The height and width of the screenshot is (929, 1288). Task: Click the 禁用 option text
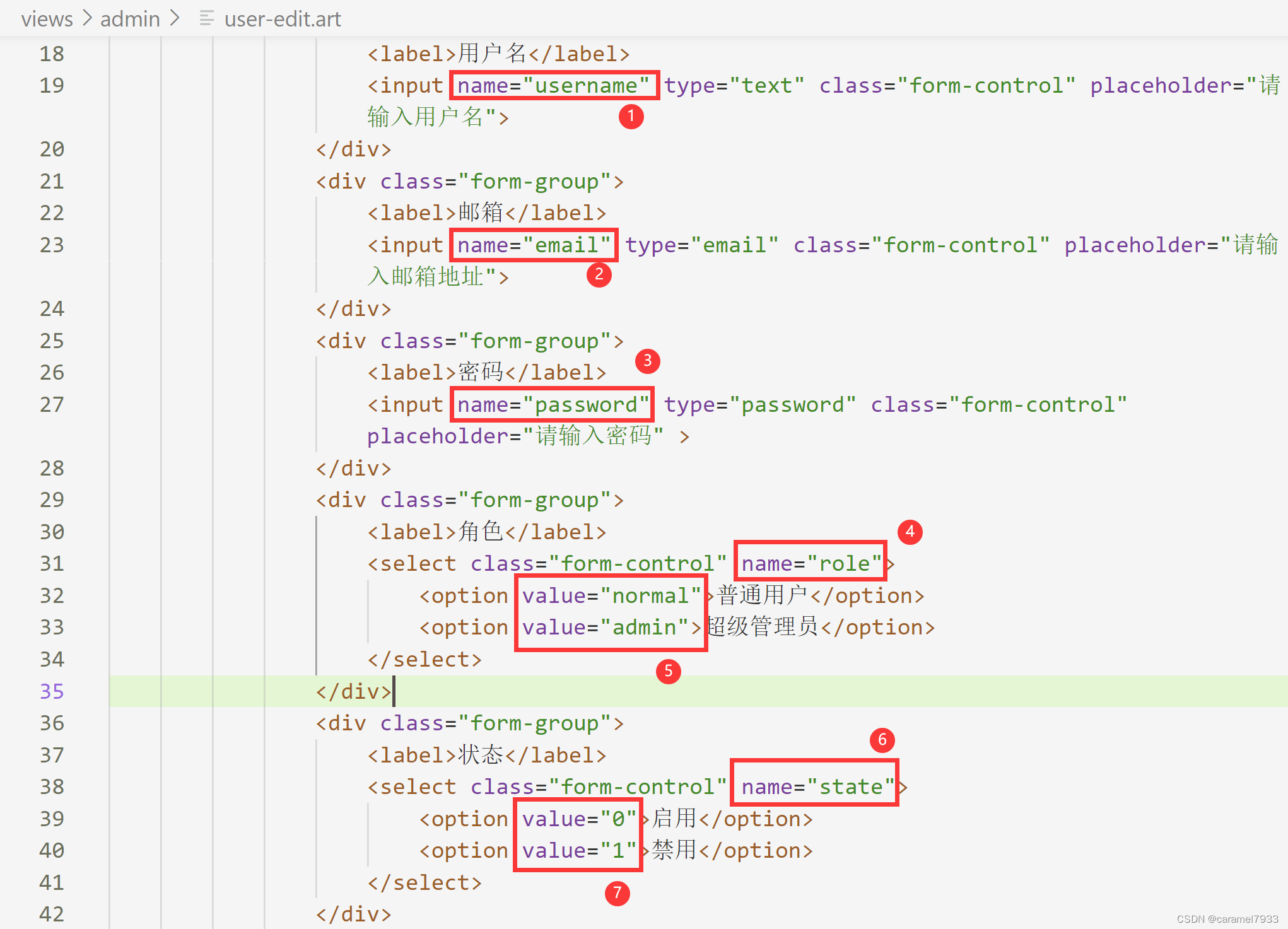pos(674,851)
